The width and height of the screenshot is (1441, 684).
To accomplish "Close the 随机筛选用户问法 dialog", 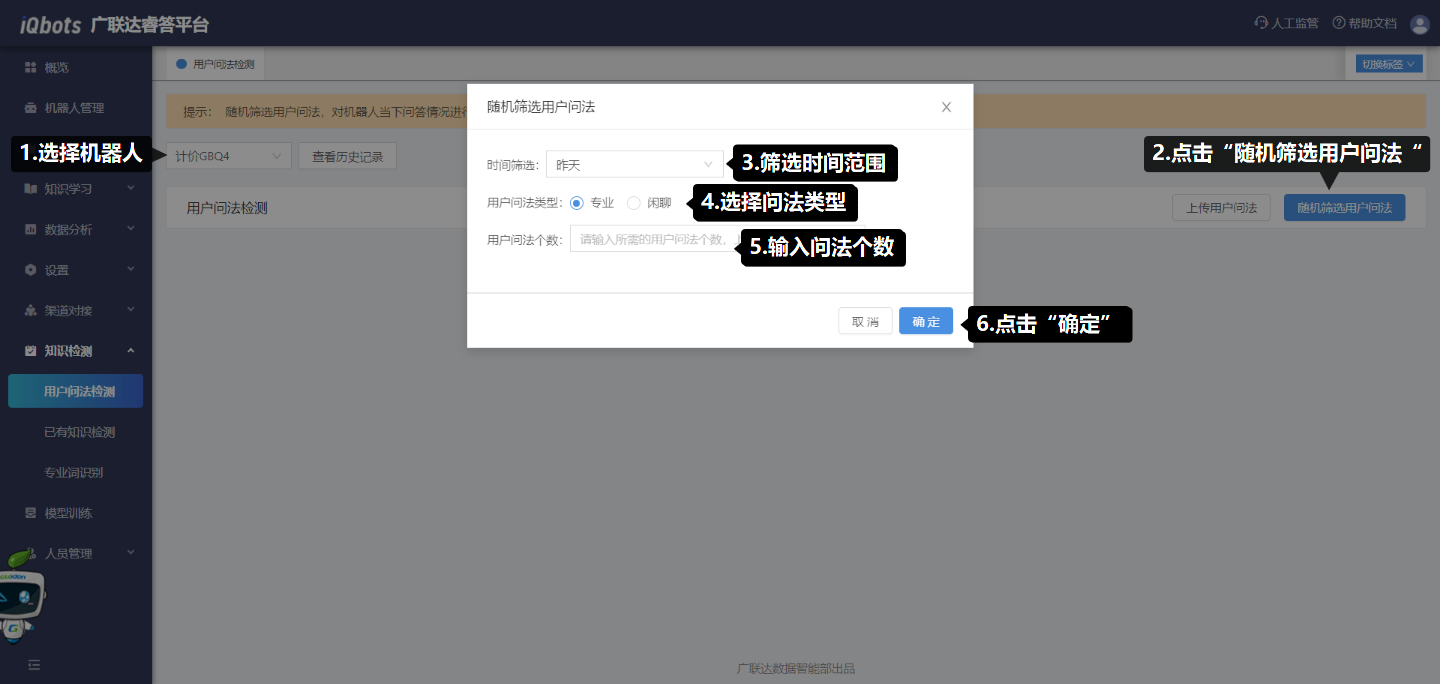I will (x=946, y=107).
